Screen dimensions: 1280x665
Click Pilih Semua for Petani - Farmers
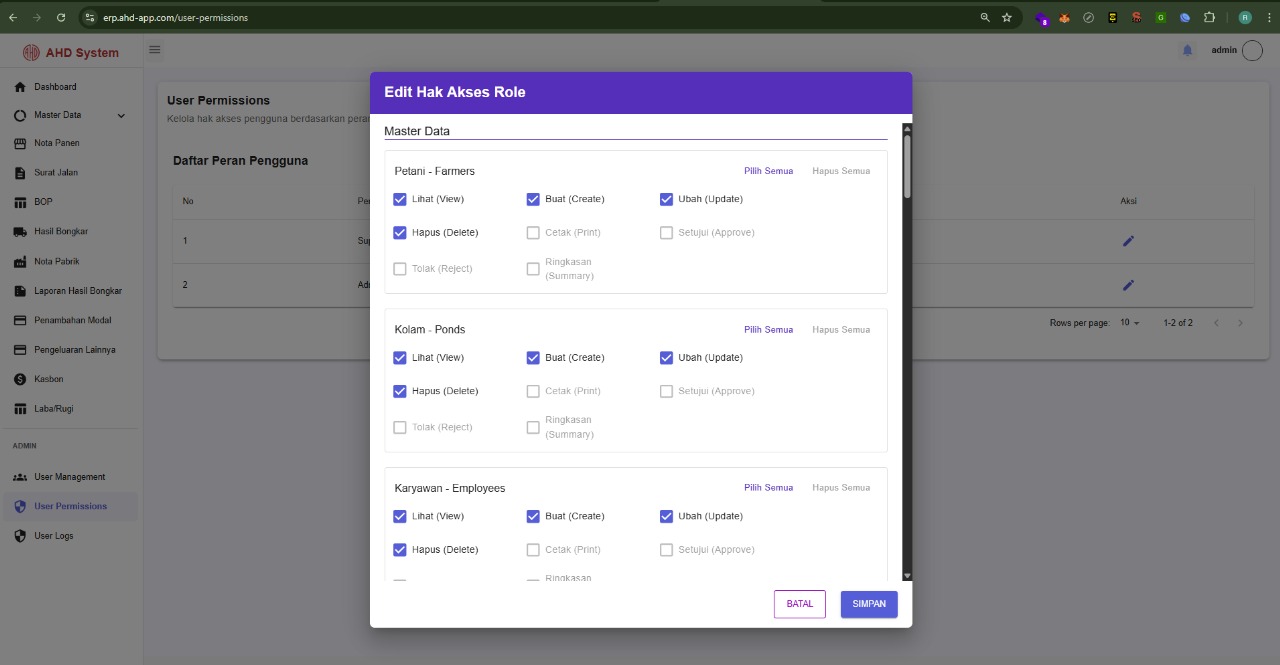[768, 171]
